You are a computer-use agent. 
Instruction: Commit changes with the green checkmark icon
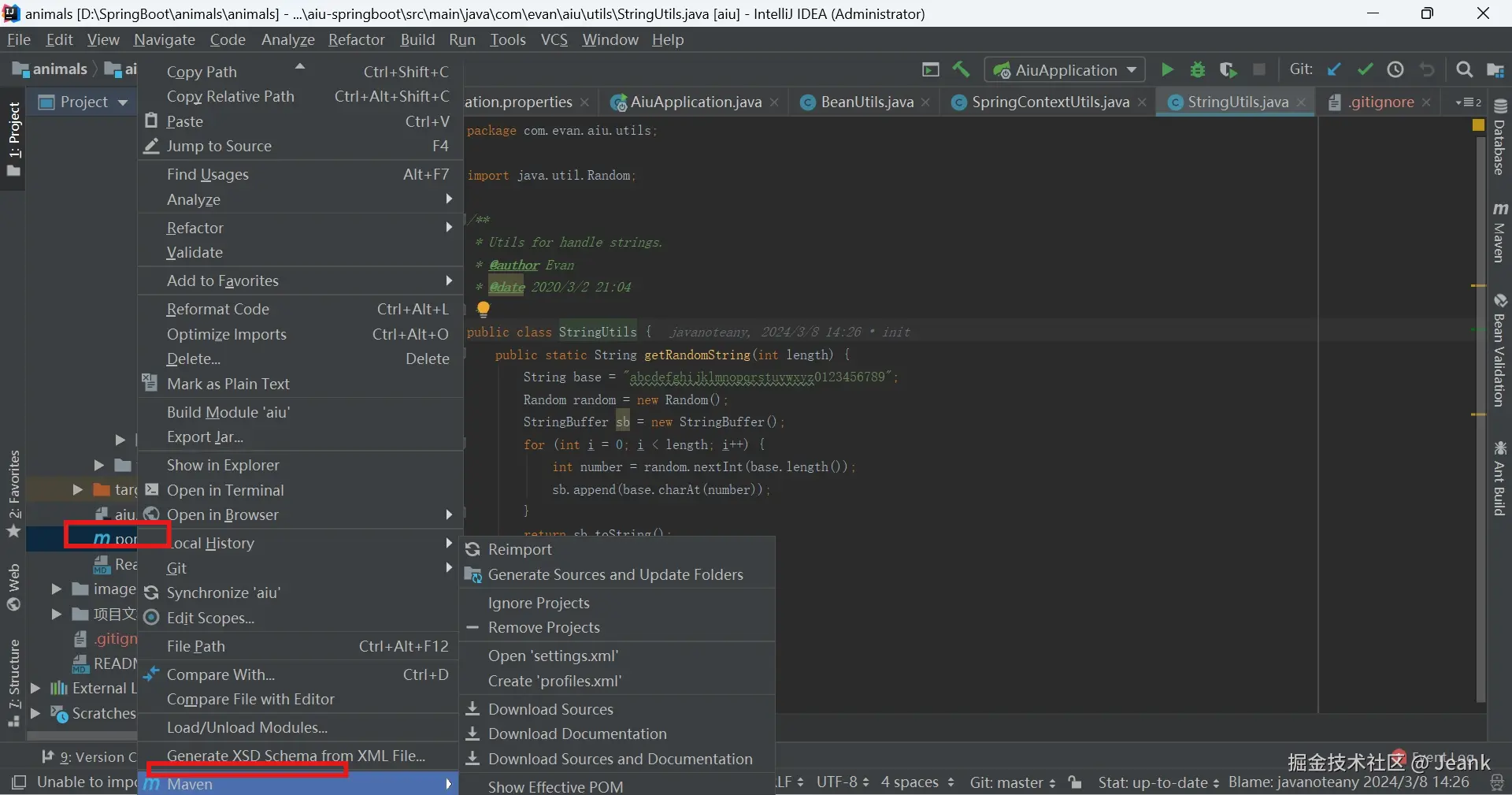(x=1365, y=69)
